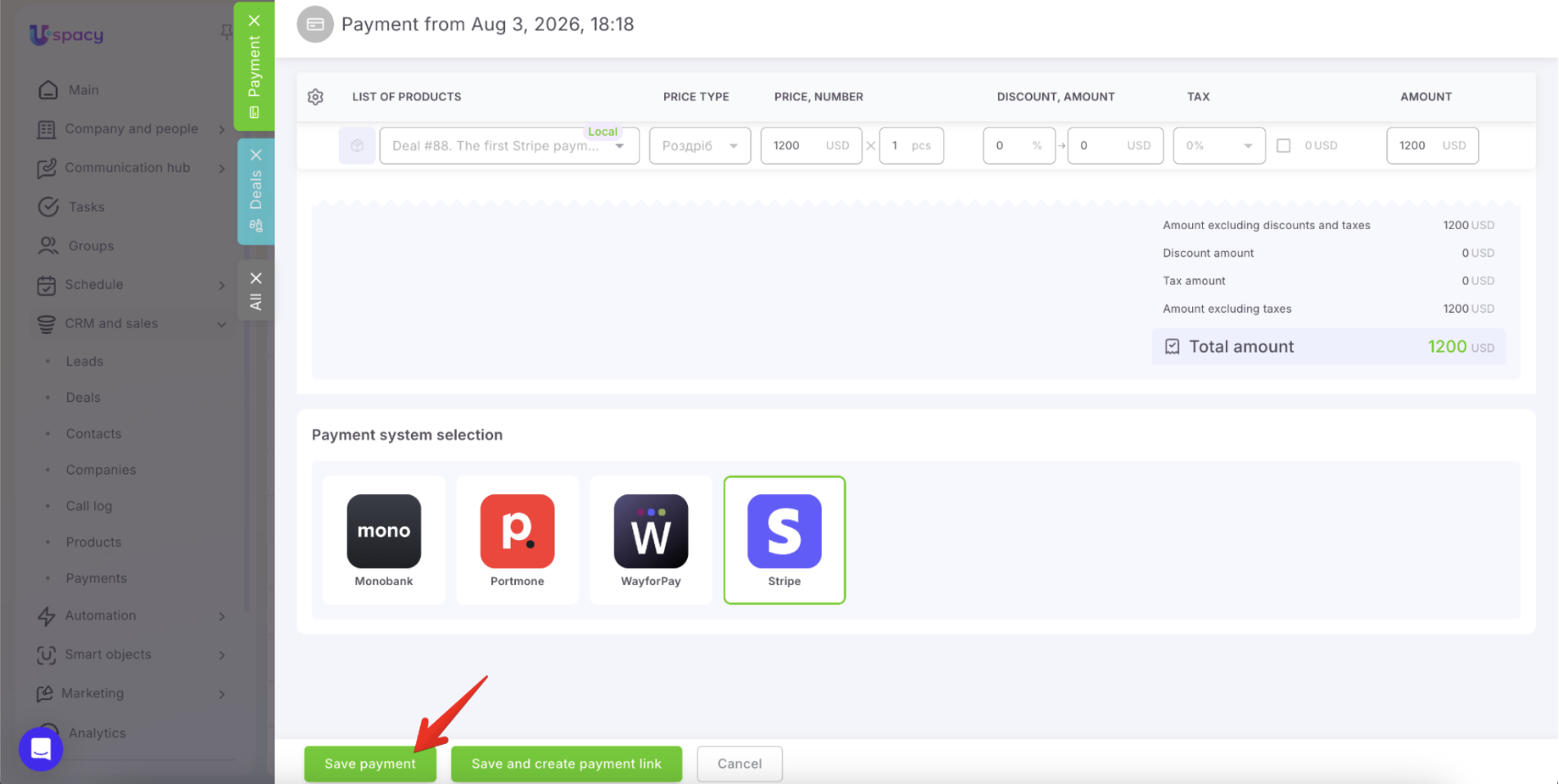1559x784 pixels.
Task: Click the Uspacy logo
Action: [x=66, y=34]
